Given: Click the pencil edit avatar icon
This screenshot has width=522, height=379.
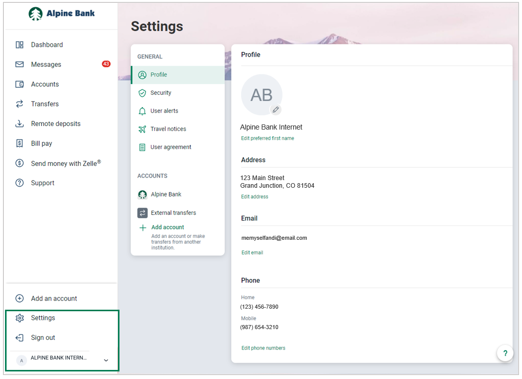Looking at the screenshot, I should click(276, 110).
